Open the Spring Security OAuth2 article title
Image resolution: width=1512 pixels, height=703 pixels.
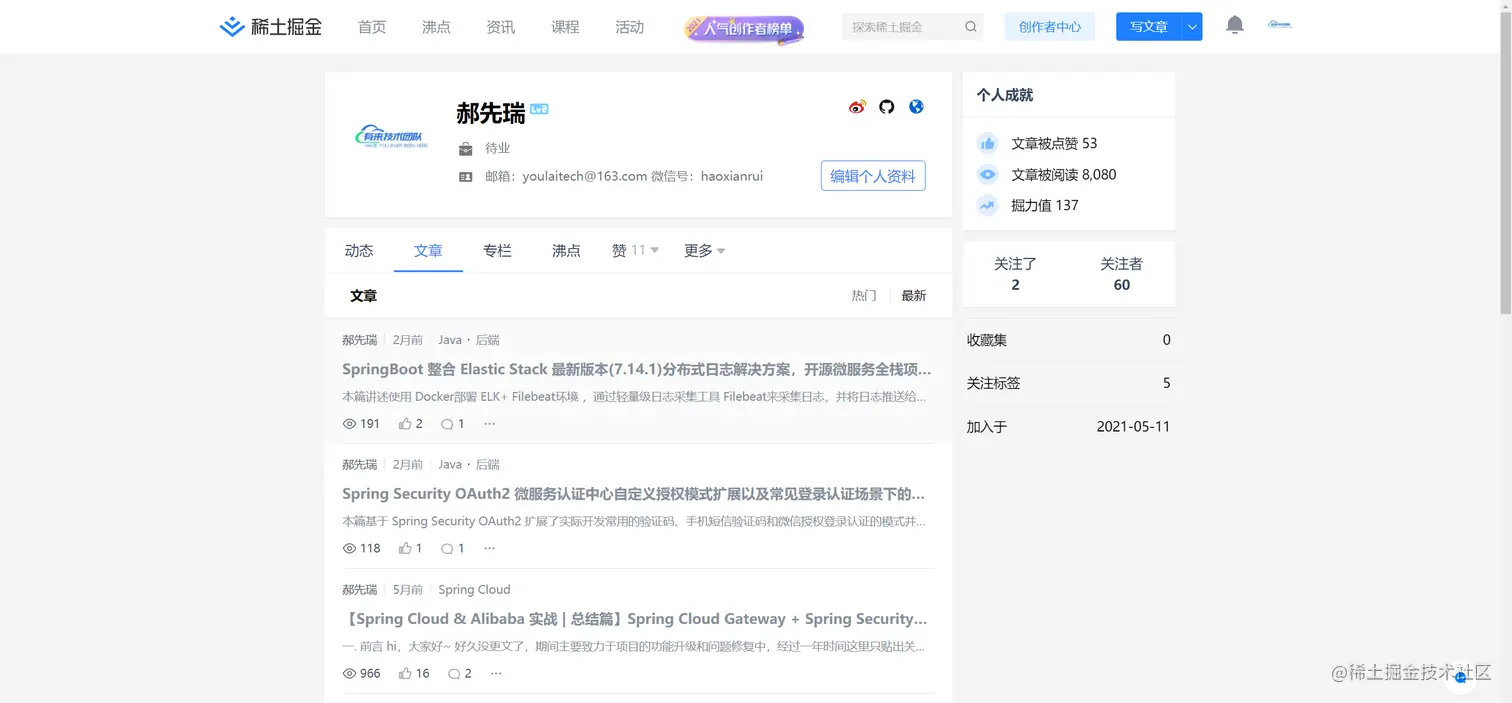click(633, 494)
